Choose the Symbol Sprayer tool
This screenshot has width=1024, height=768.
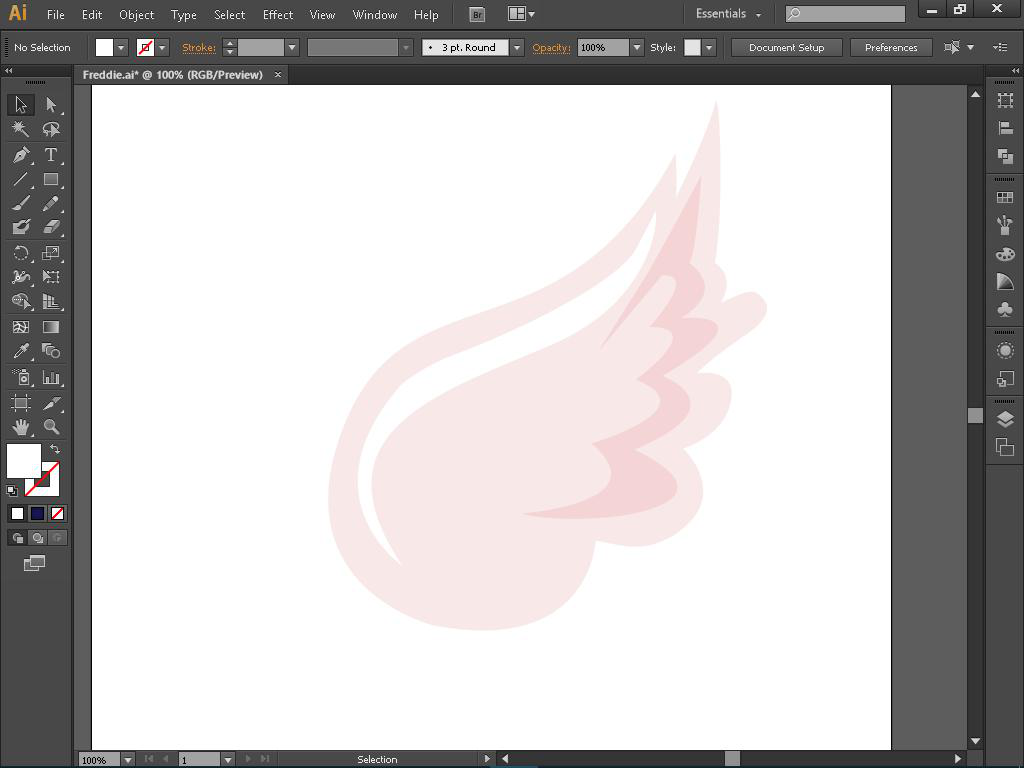(x=21, y=377)
